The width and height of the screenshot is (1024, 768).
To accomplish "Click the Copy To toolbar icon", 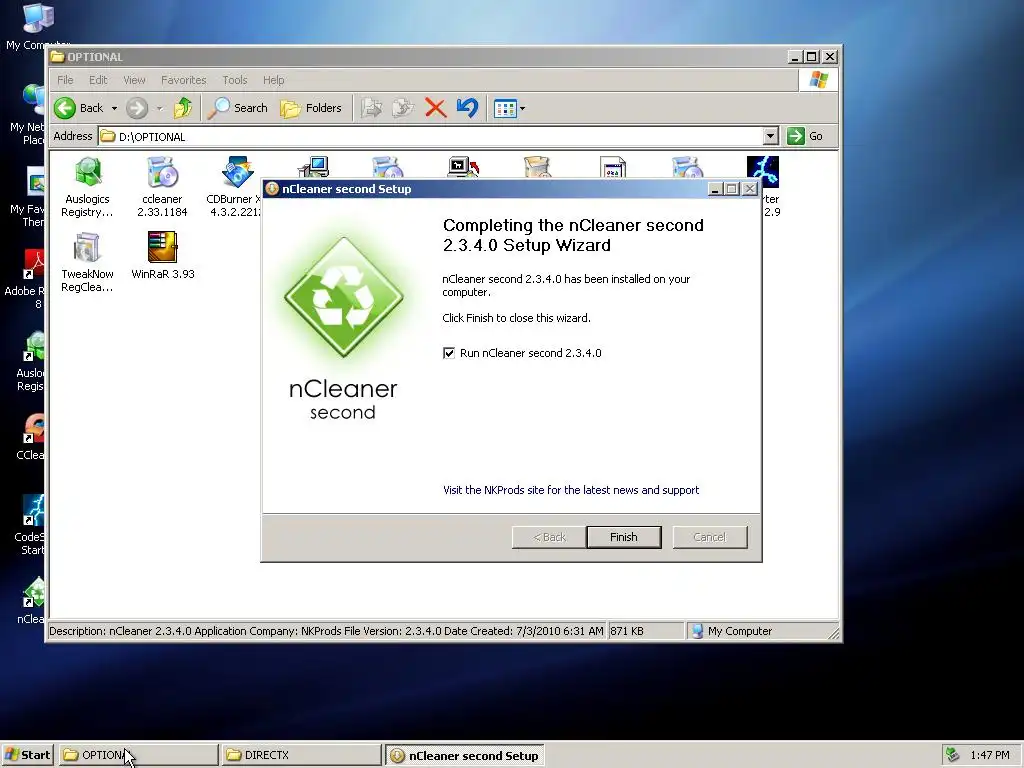I will pyautogui.click(x=403, y=108).
